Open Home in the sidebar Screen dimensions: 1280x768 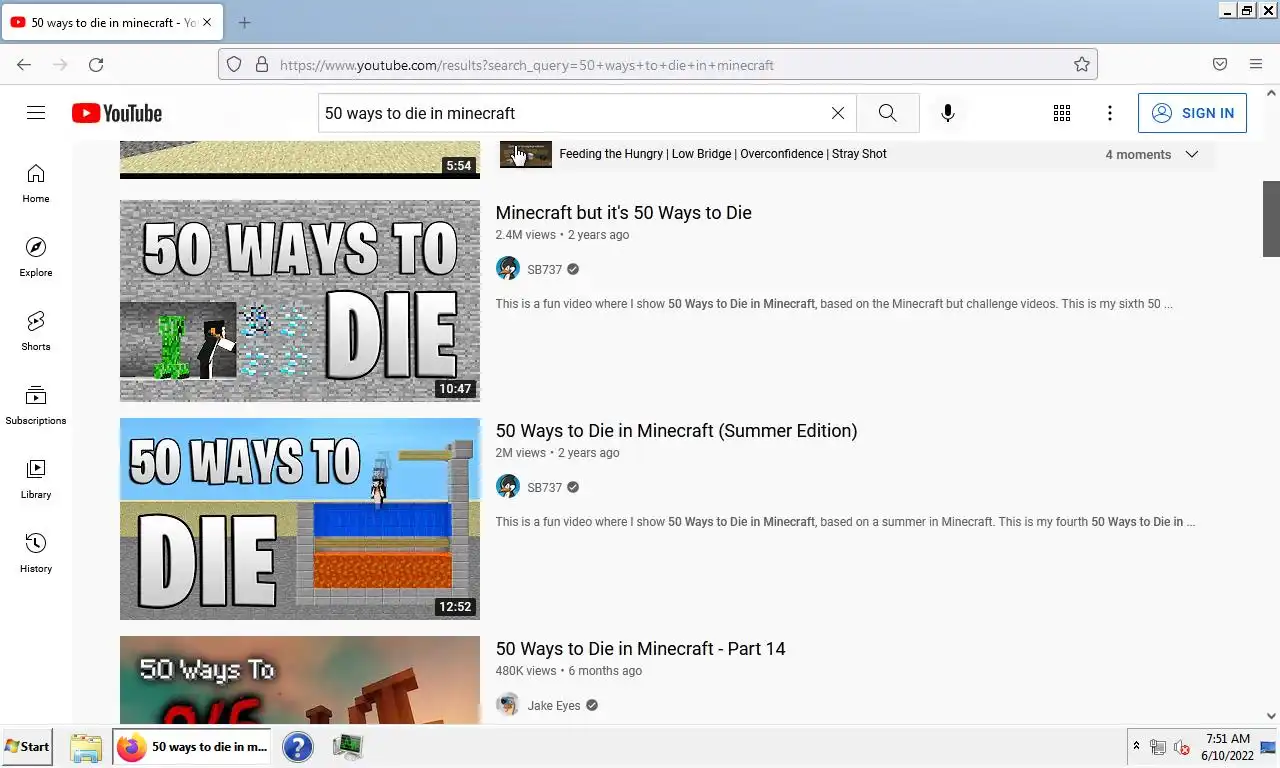tap(36, 184)
